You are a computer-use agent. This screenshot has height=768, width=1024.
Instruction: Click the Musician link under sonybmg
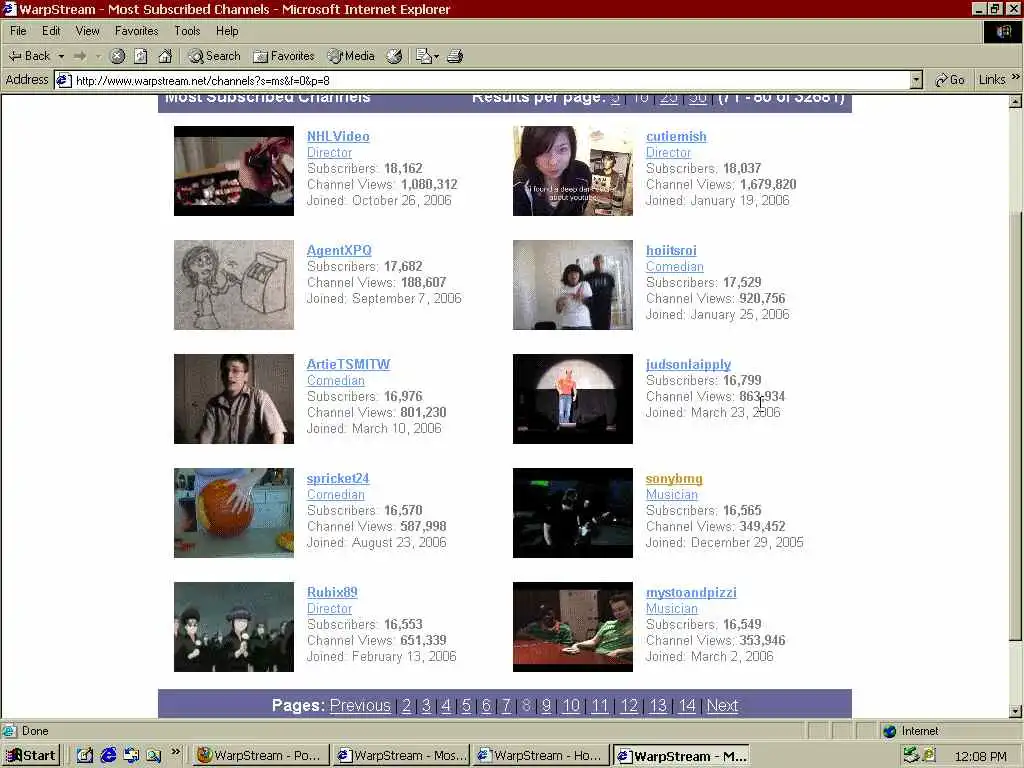[671, 494]
